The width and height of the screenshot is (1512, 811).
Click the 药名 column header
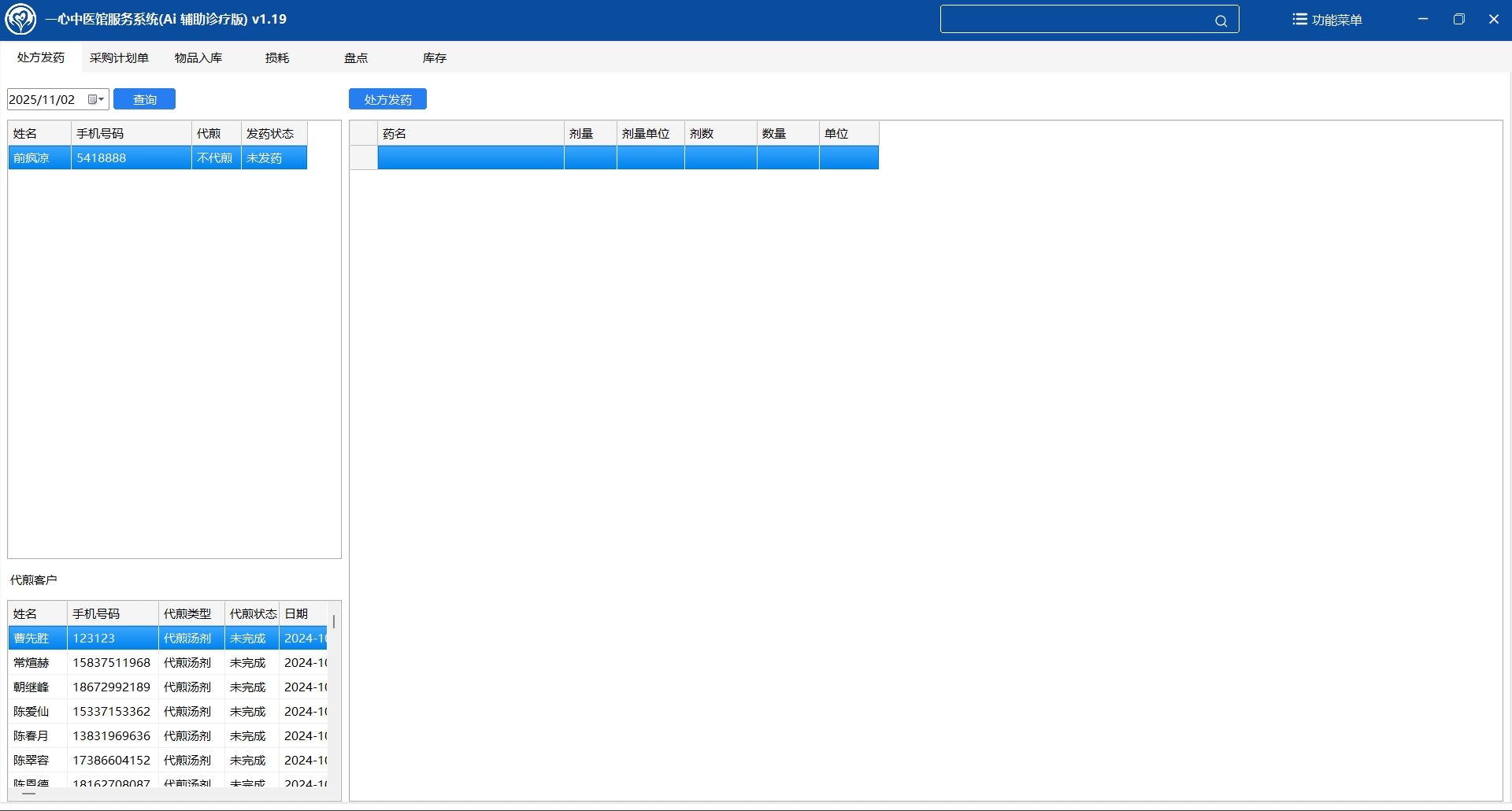click(470, 133)
